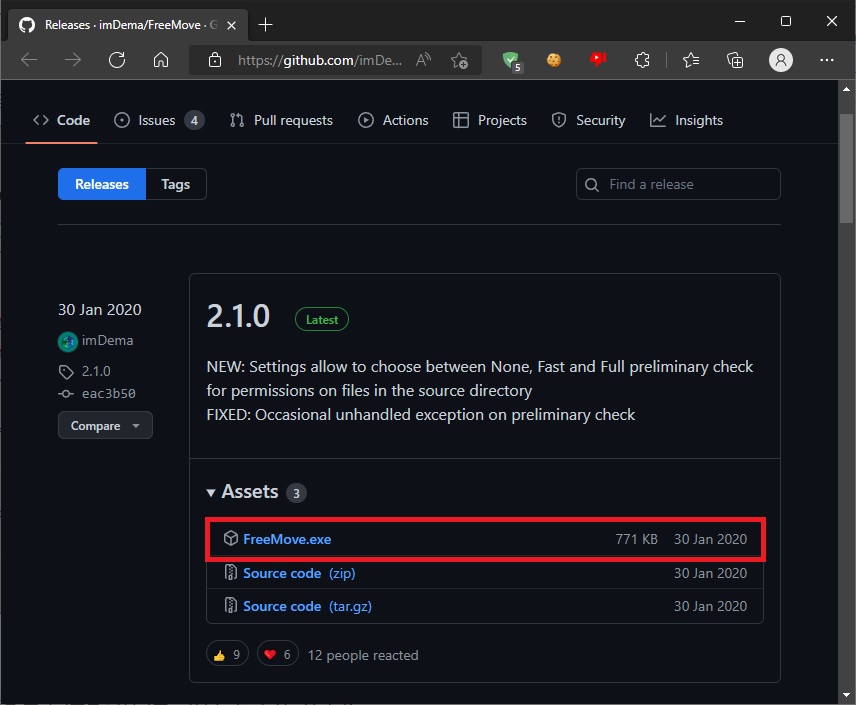The height and width of the screenshot is (705, 856).
Task: Click the padlock site info icon
Action: (215, 60)
